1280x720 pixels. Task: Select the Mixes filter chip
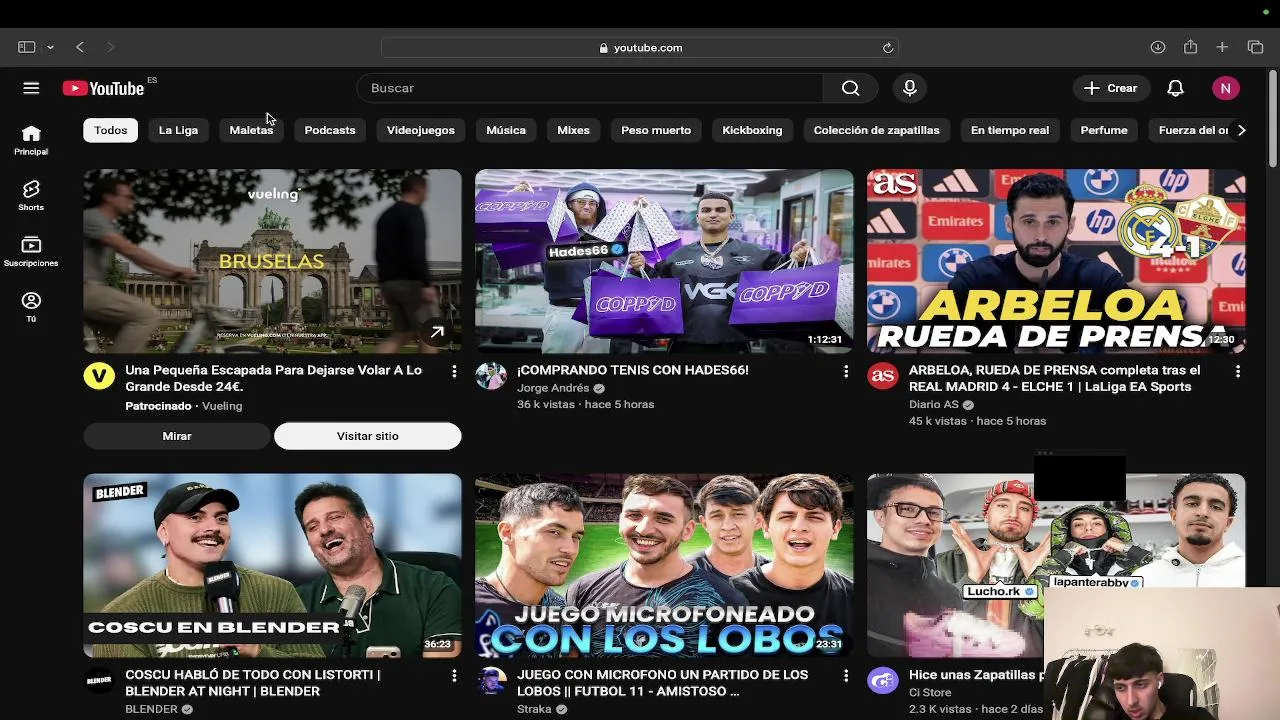(x=573, y=130)
